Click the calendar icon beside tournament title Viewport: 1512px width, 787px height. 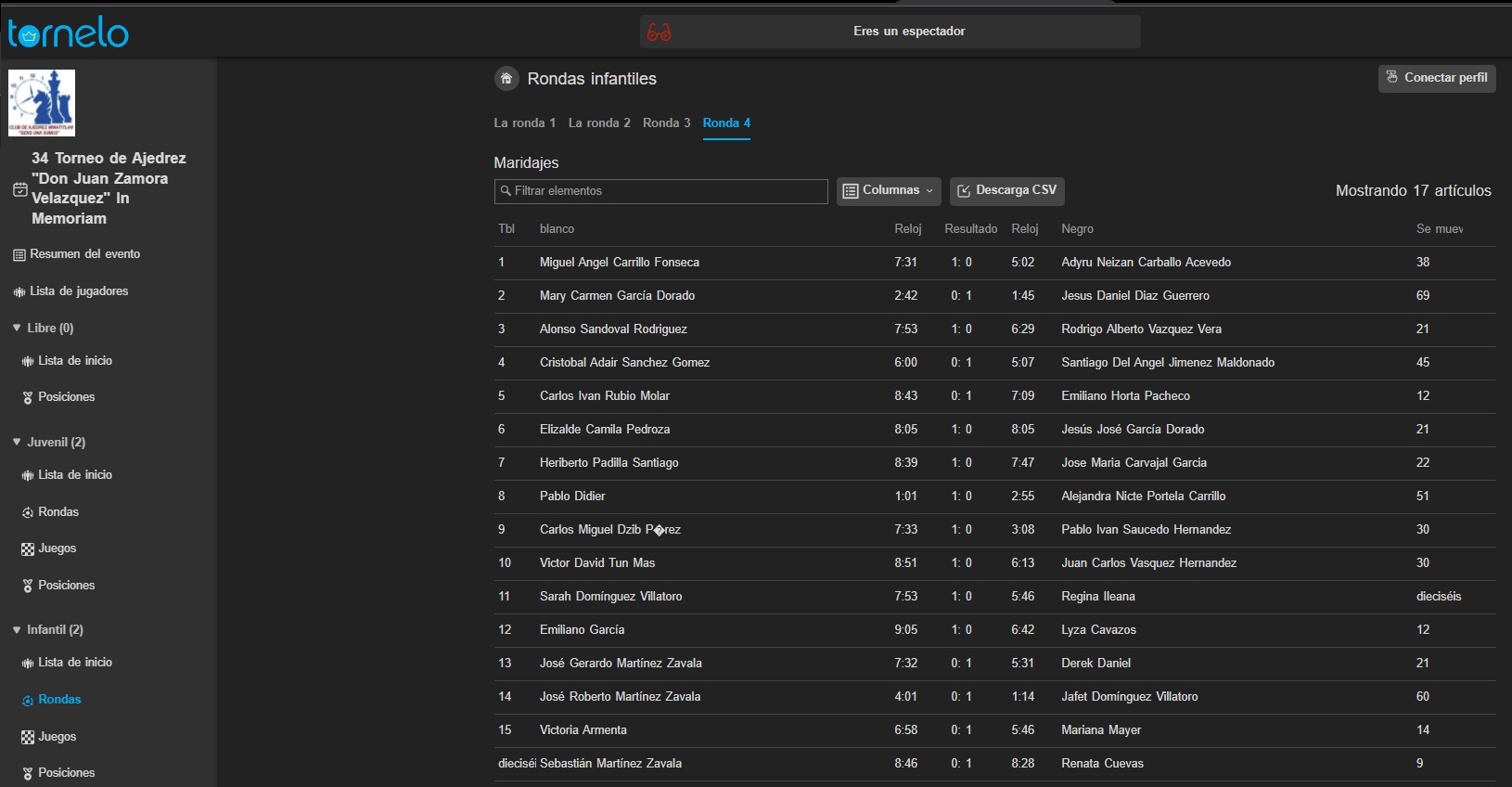(x=19, y=189)
